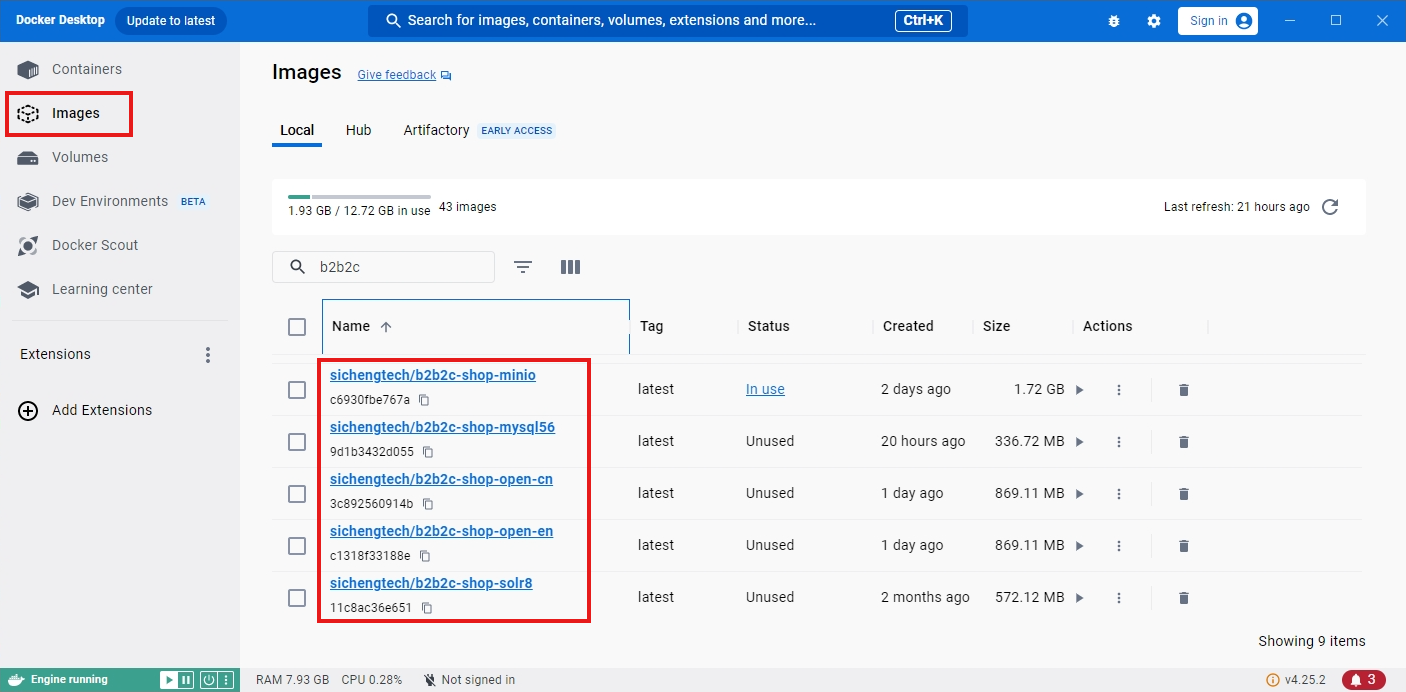Copy image ID c1318f33188e
This screenshot has height=692, width=1406.
pyautogui.click(x=425, y=556)
